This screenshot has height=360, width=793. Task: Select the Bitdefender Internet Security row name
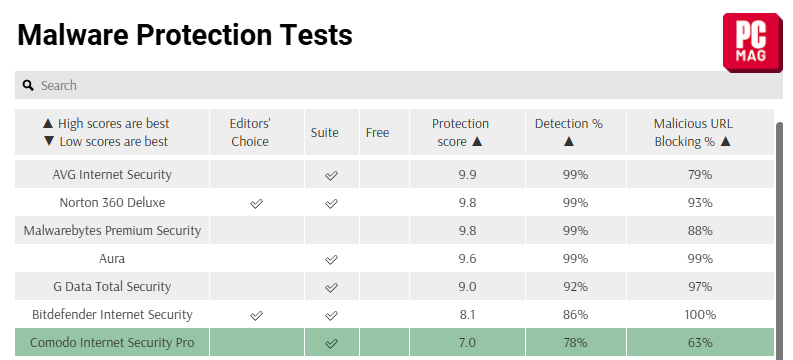click(x=112, y=314)
